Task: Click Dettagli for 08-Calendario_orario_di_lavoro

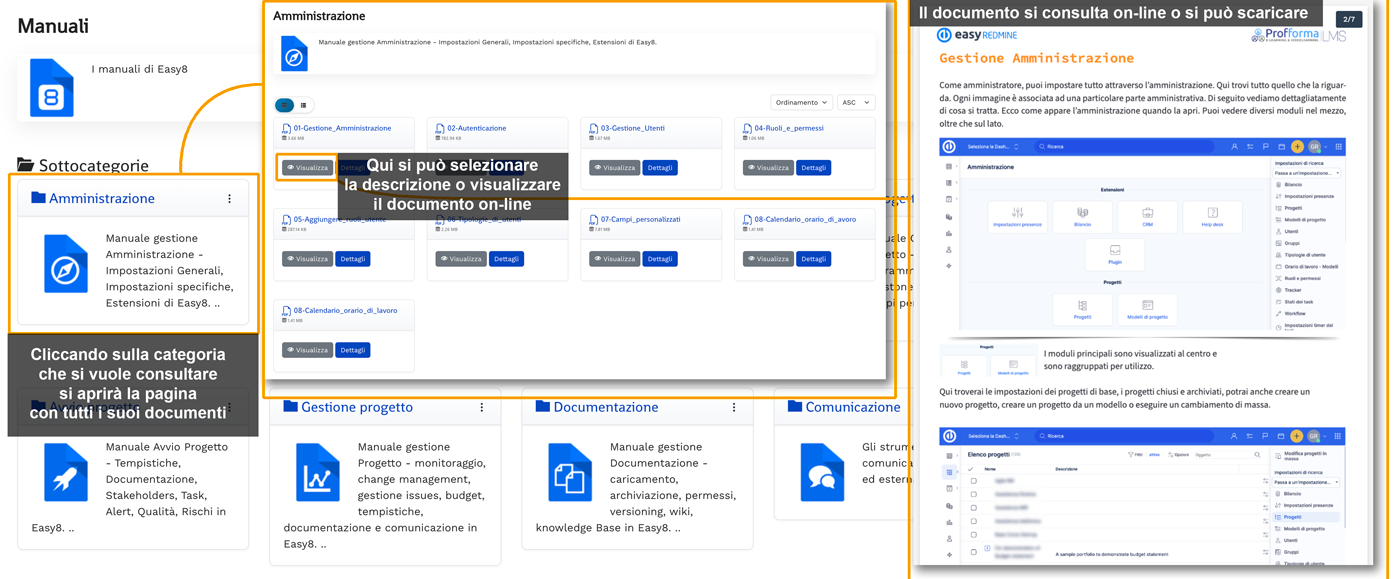Action: pos(353,350)
